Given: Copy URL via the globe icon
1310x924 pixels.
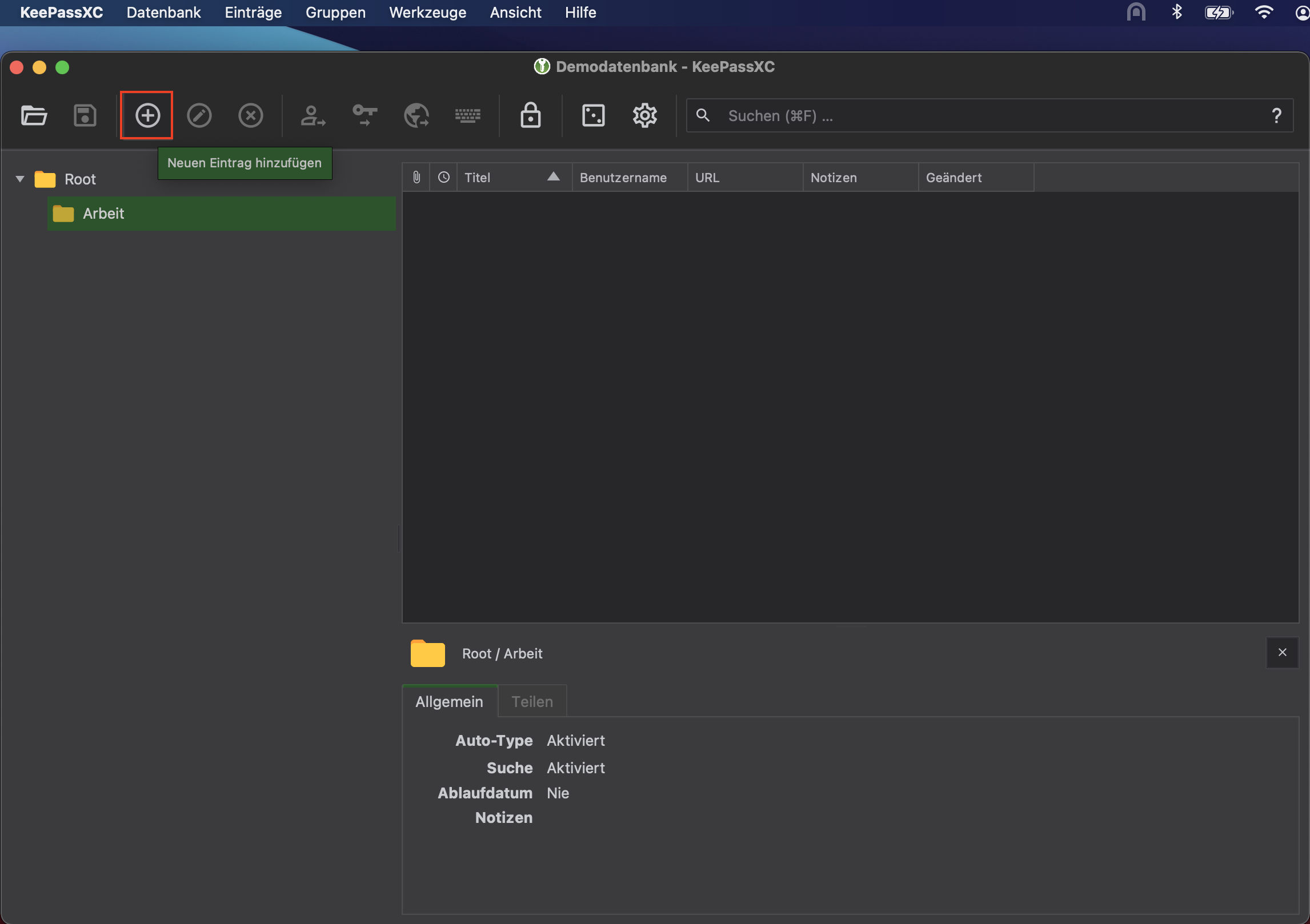Looking at the screenshot, I should (416, 115).
